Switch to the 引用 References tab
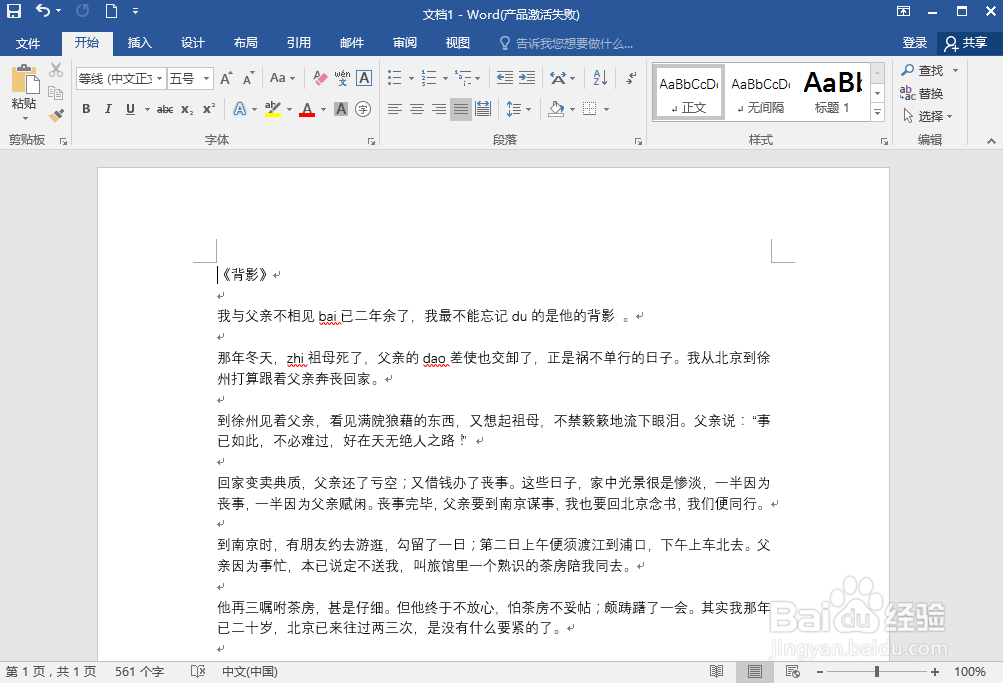Viewport: 1003px width, 683px height. tap(299, 43)
